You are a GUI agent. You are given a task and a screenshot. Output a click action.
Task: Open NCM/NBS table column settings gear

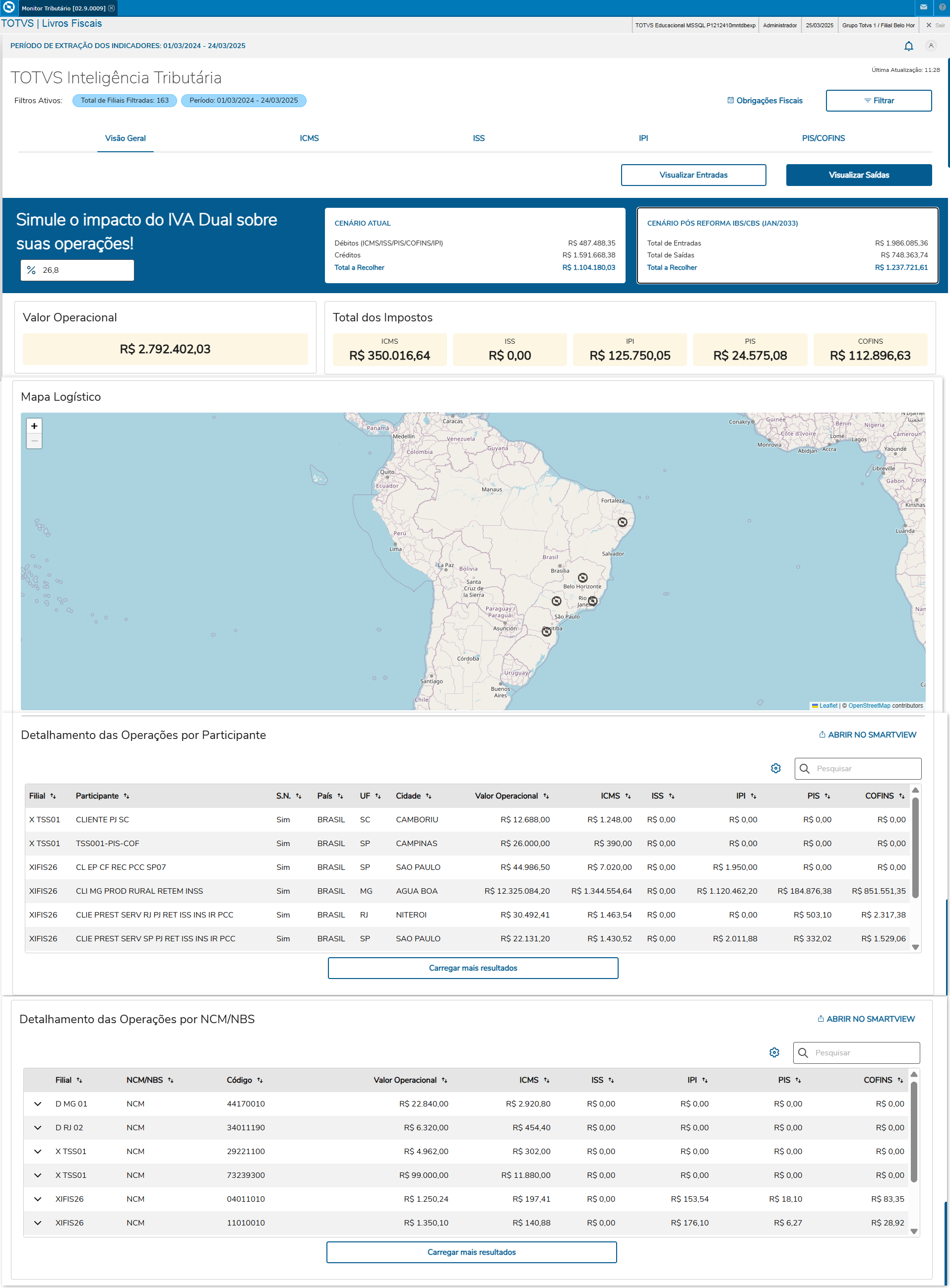(774, 1052)
